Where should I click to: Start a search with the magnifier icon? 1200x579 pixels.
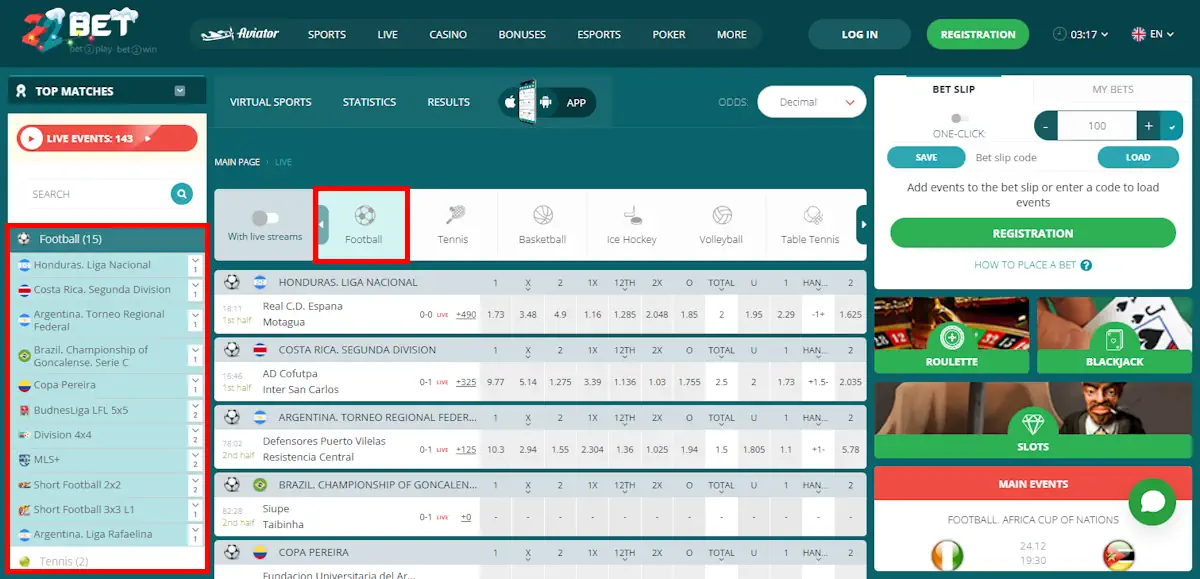pos(180,194)
